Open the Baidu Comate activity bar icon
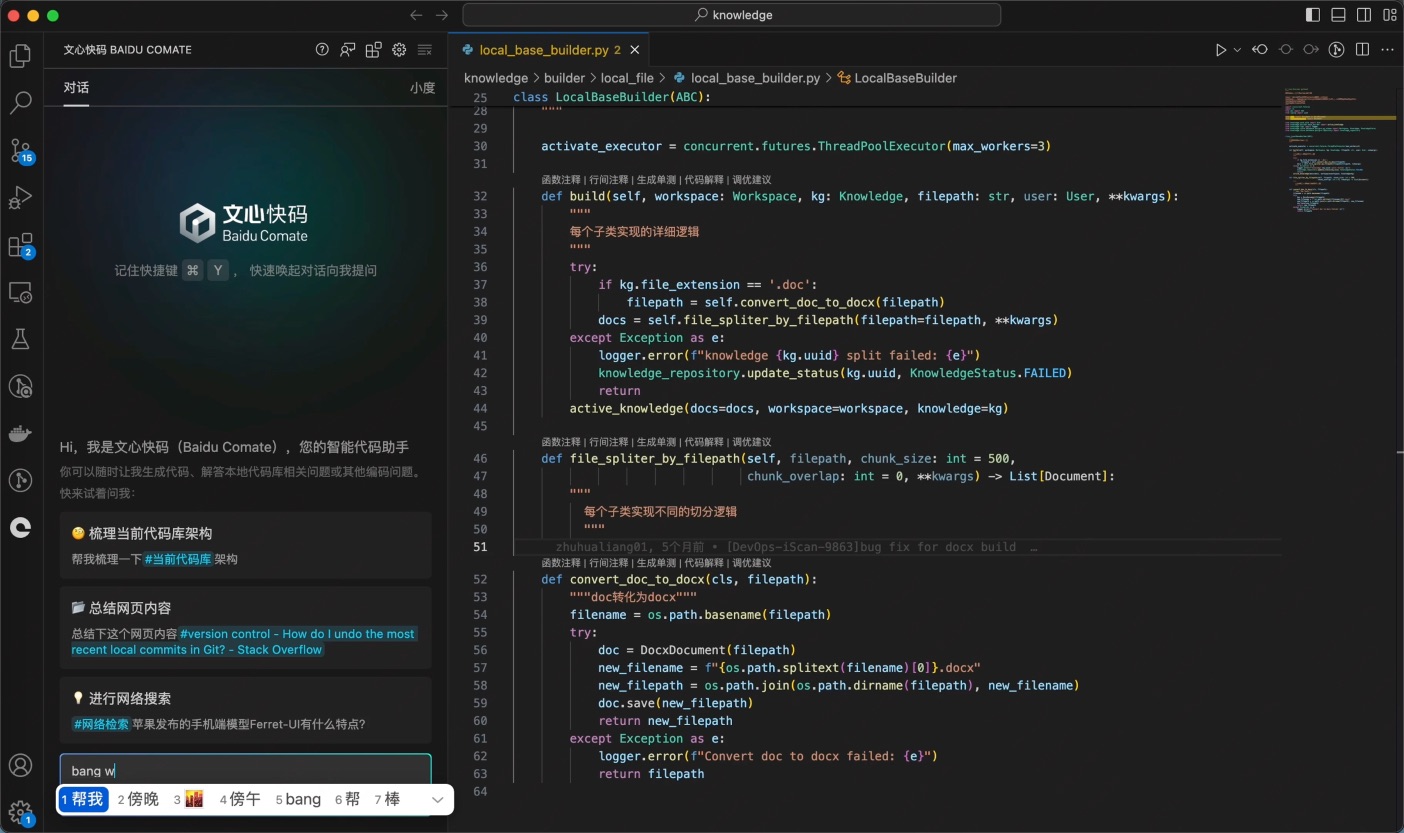The width and height of the screenshot is (1404, 833). (x=20, y=528)
